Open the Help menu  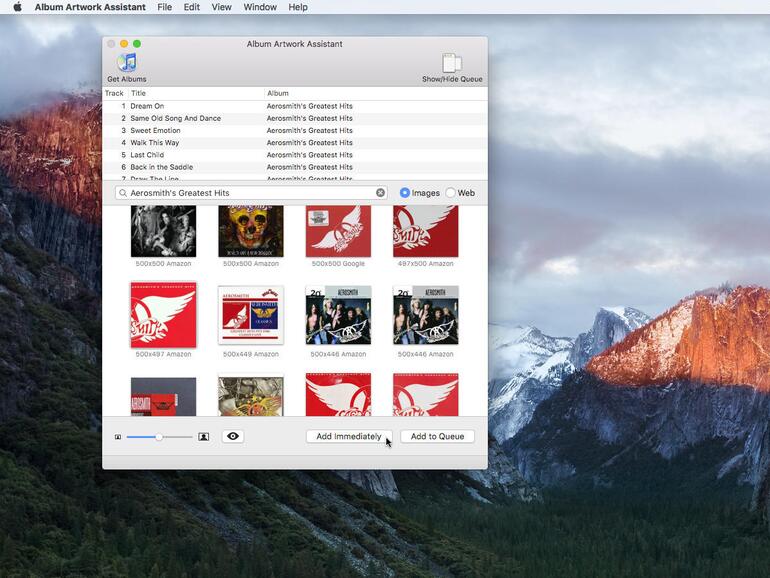click(x=298, y=7)
